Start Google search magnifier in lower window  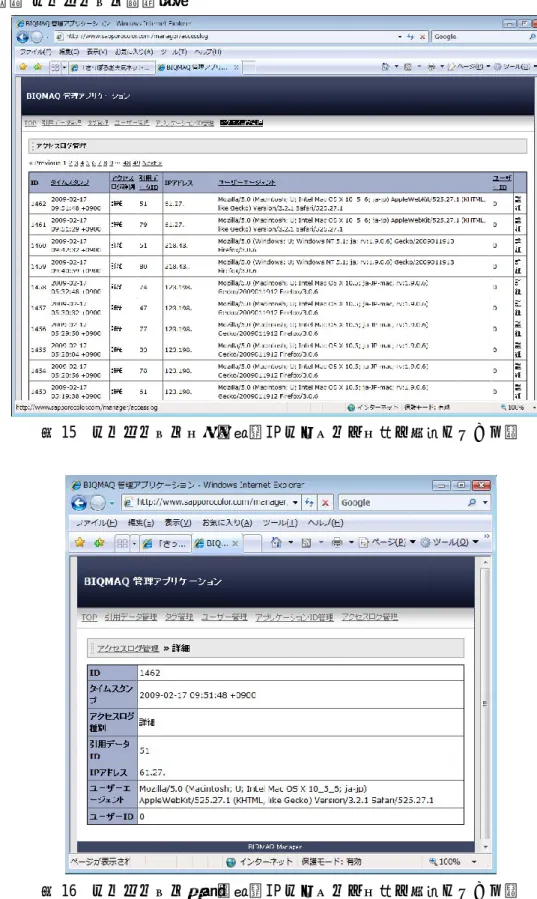tap(472, 502)
